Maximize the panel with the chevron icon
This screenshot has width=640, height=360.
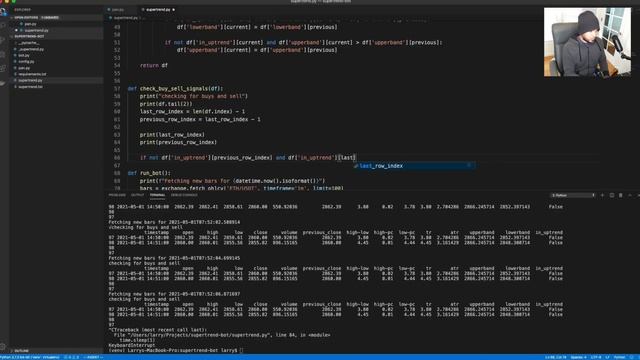630,195
